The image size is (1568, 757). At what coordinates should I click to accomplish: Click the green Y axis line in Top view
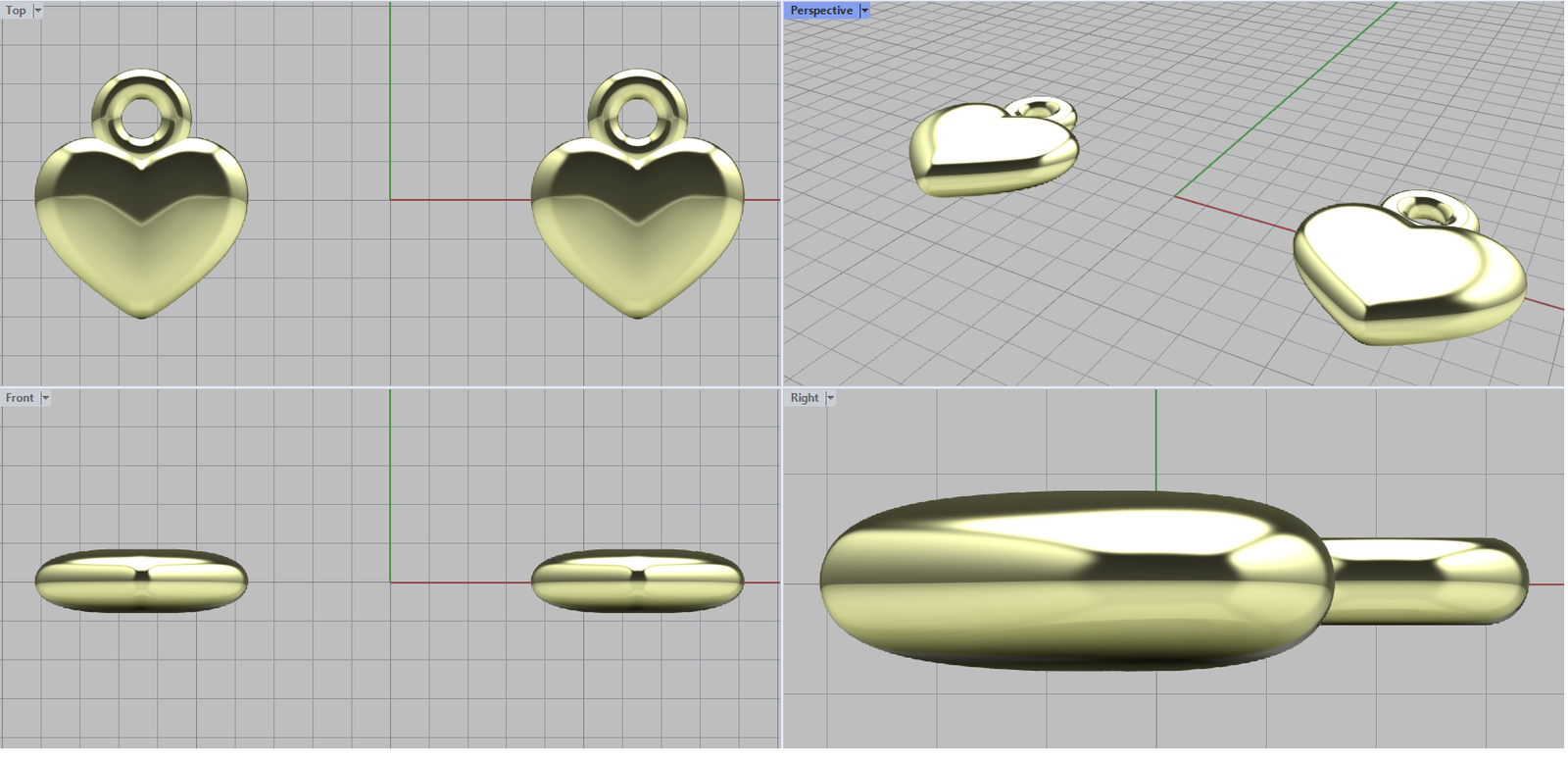point(390,98)
